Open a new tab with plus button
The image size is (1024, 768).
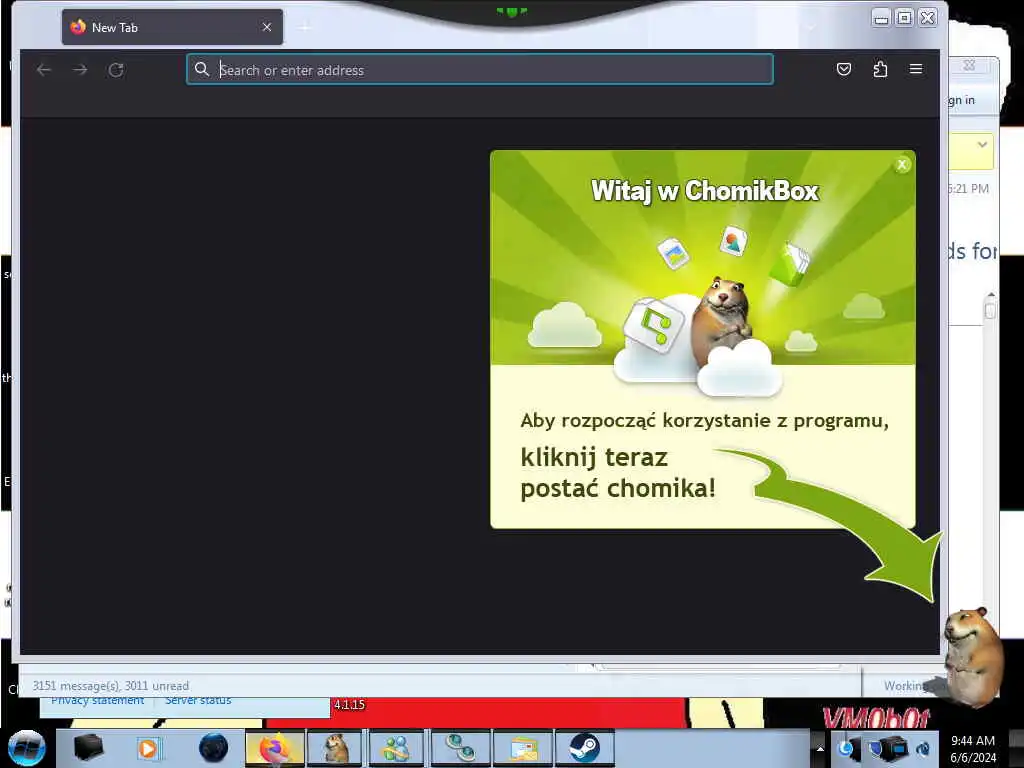(305, 27)
